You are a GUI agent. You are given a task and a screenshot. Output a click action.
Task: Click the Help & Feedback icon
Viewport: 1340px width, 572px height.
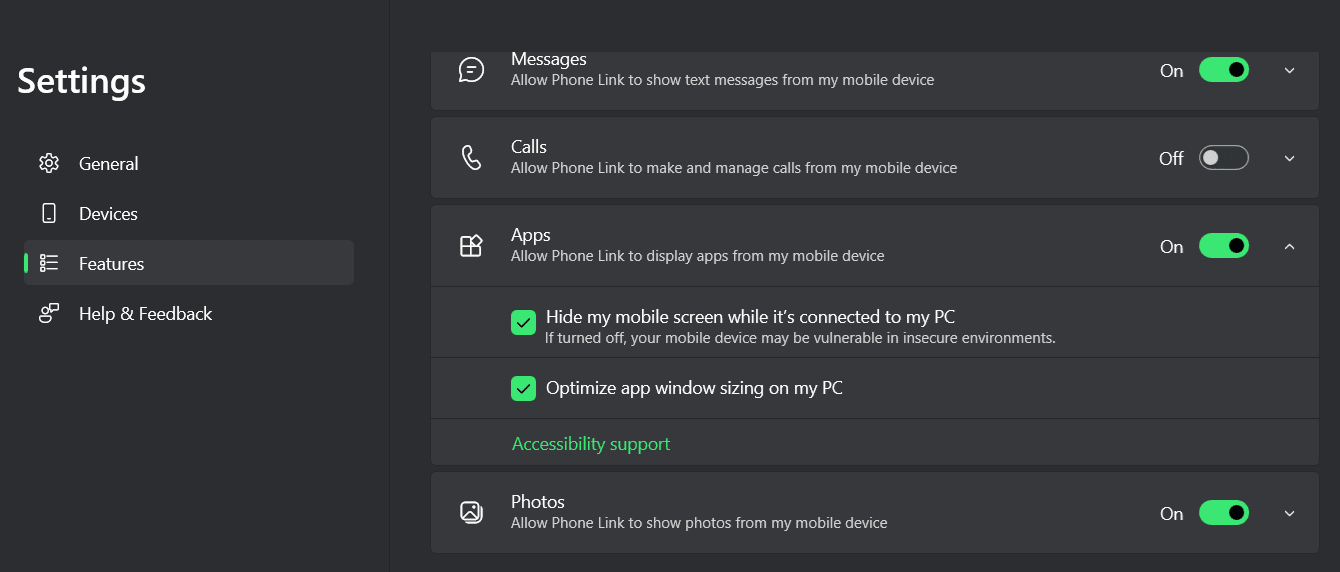coord(49,313)
